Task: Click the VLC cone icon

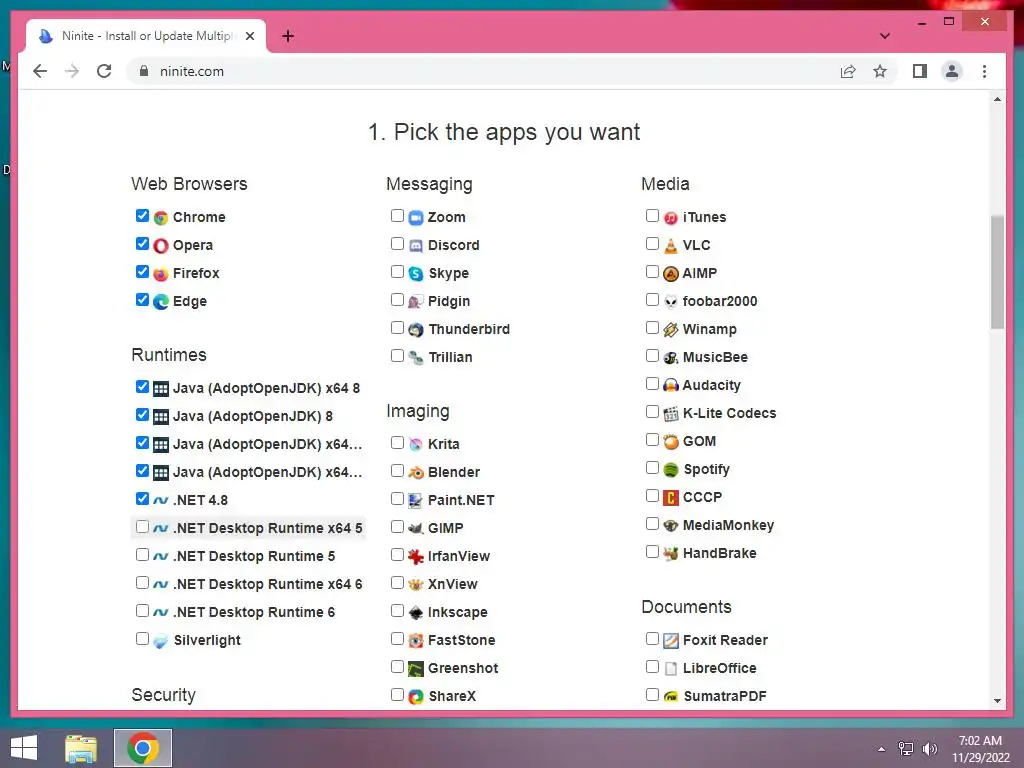Action: click(671, 246)
